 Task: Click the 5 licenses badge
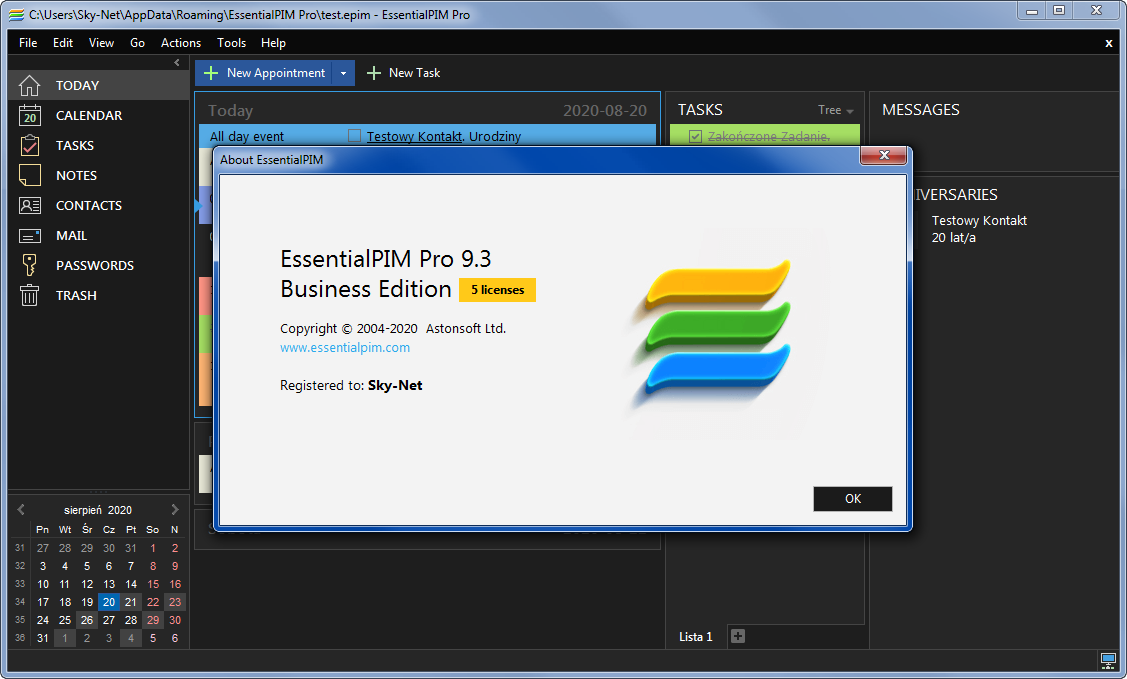(x=497, y=290)
